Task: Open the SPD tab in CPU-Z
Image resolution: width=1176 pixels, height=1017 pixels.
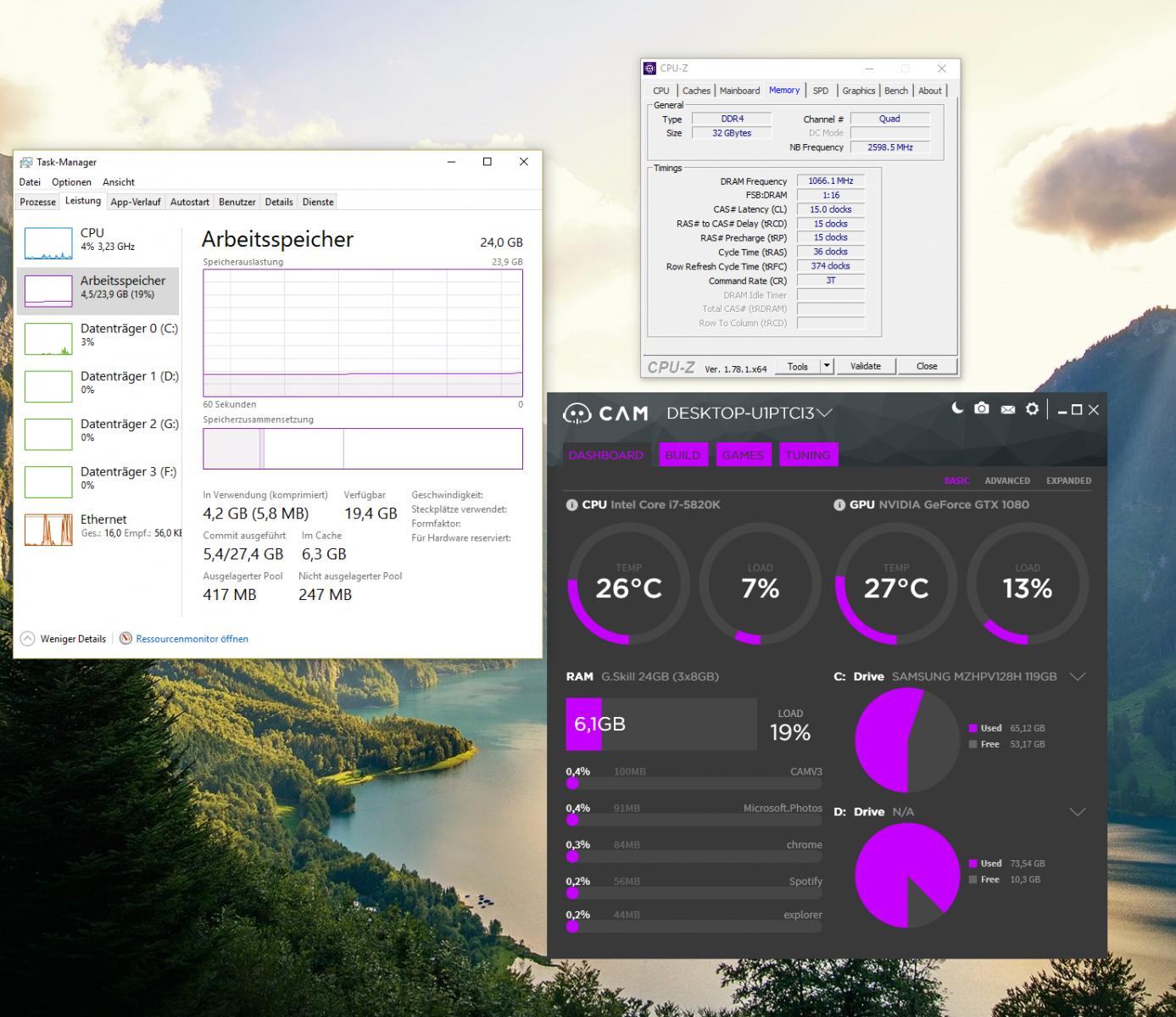Action: click(x=821, y=91)
